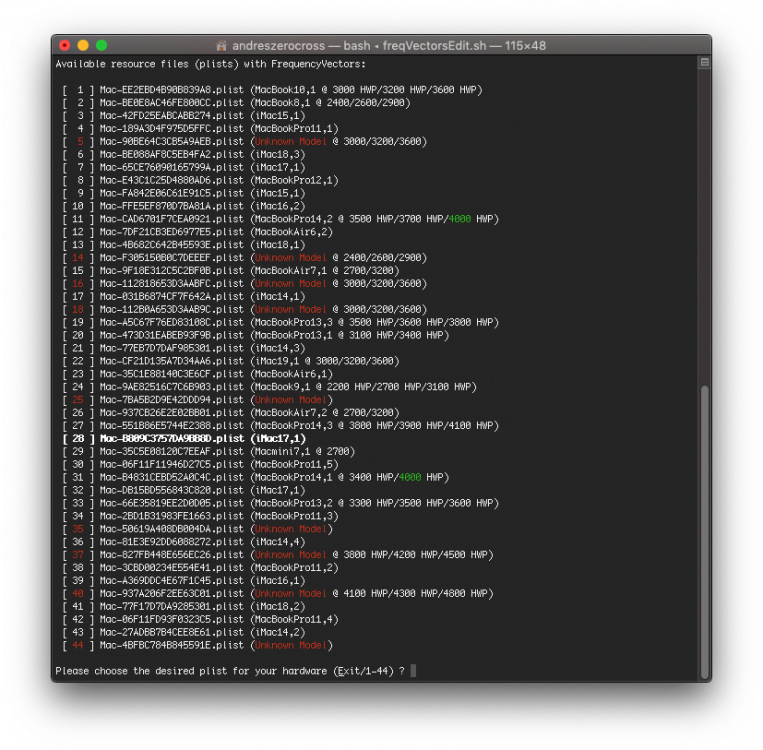Click row 27 labeled MacBookPro14,3

(x=281, y=425)
